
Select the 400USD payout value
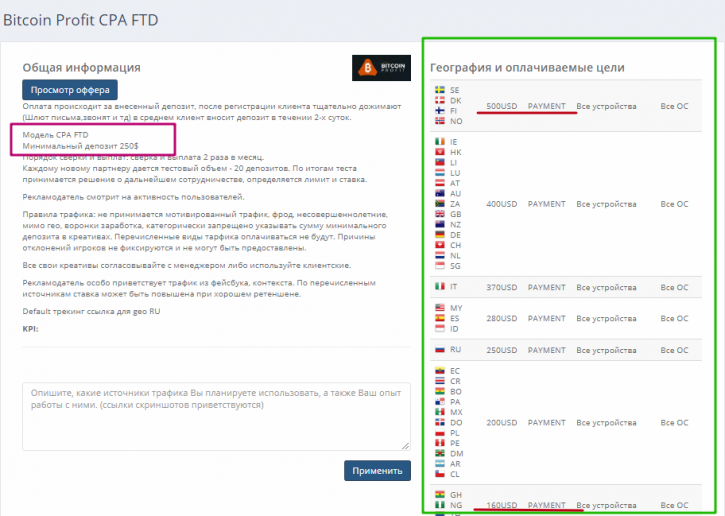[x=502, y=204]
